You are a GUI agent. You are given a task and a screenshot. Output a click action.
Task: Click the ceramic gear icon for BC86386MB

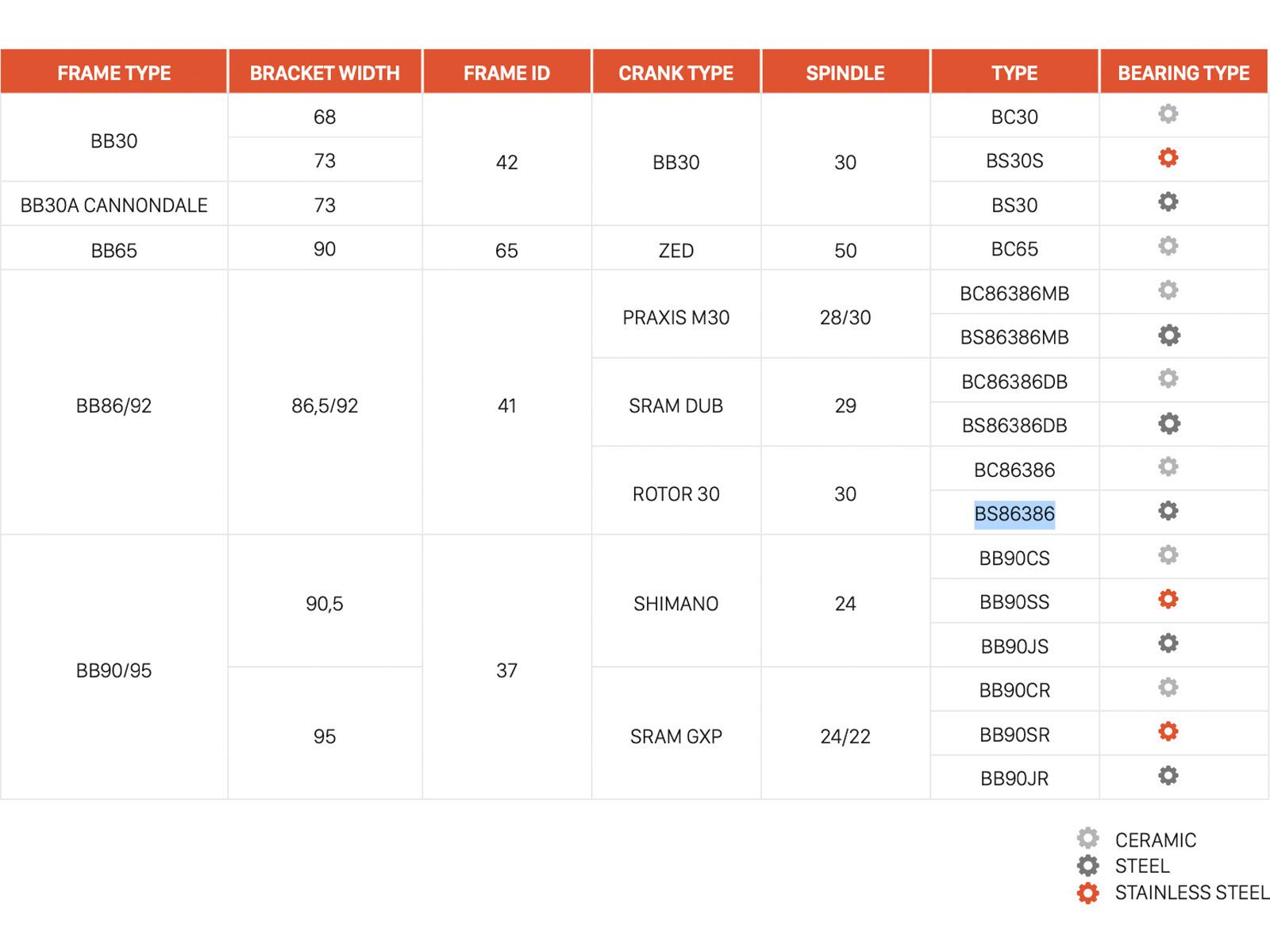click(x=1168, y=290)
